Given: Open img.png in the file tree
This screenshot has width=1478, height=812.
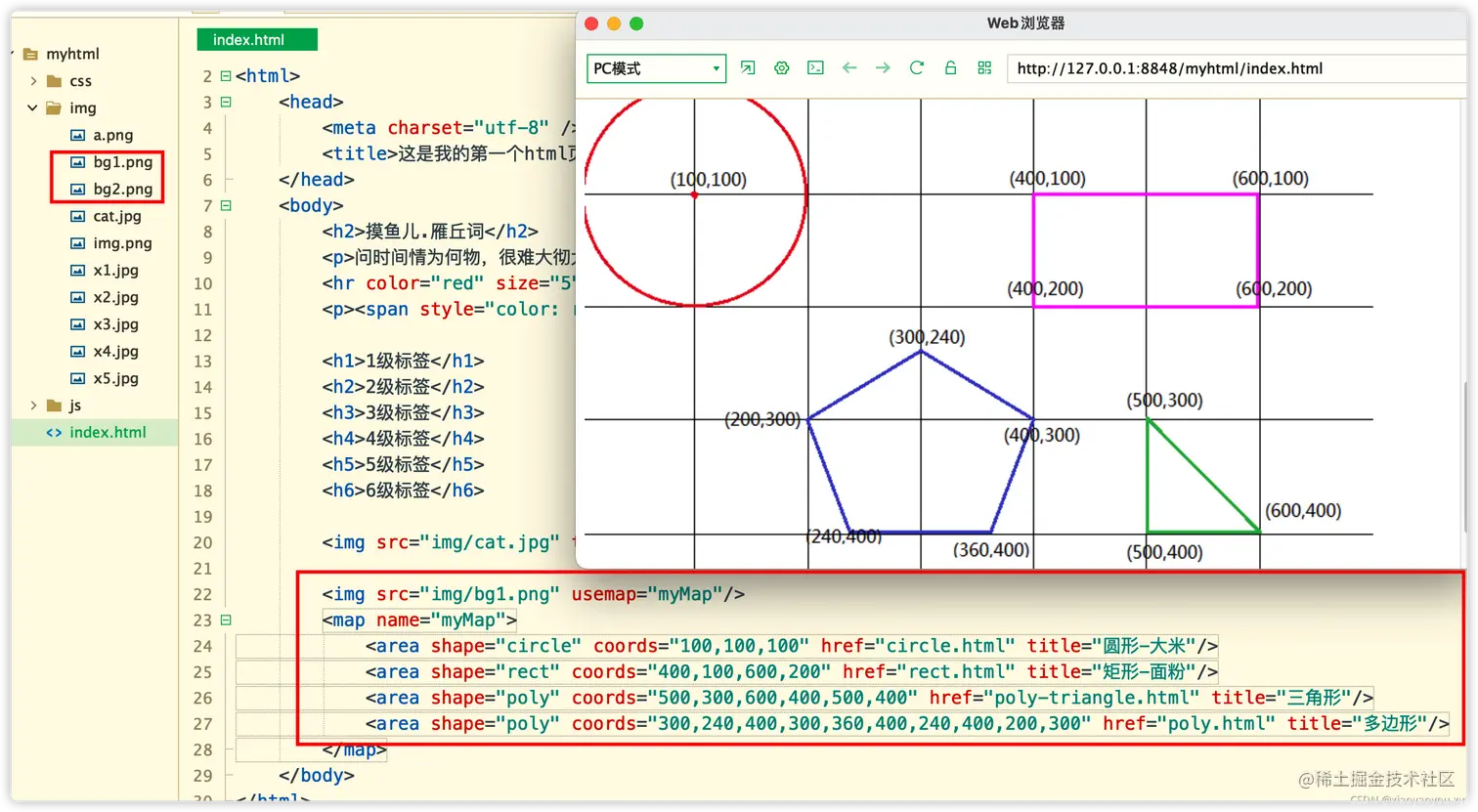Looking at the screenshot, I should pyautogui.click(x=122, y=243).
